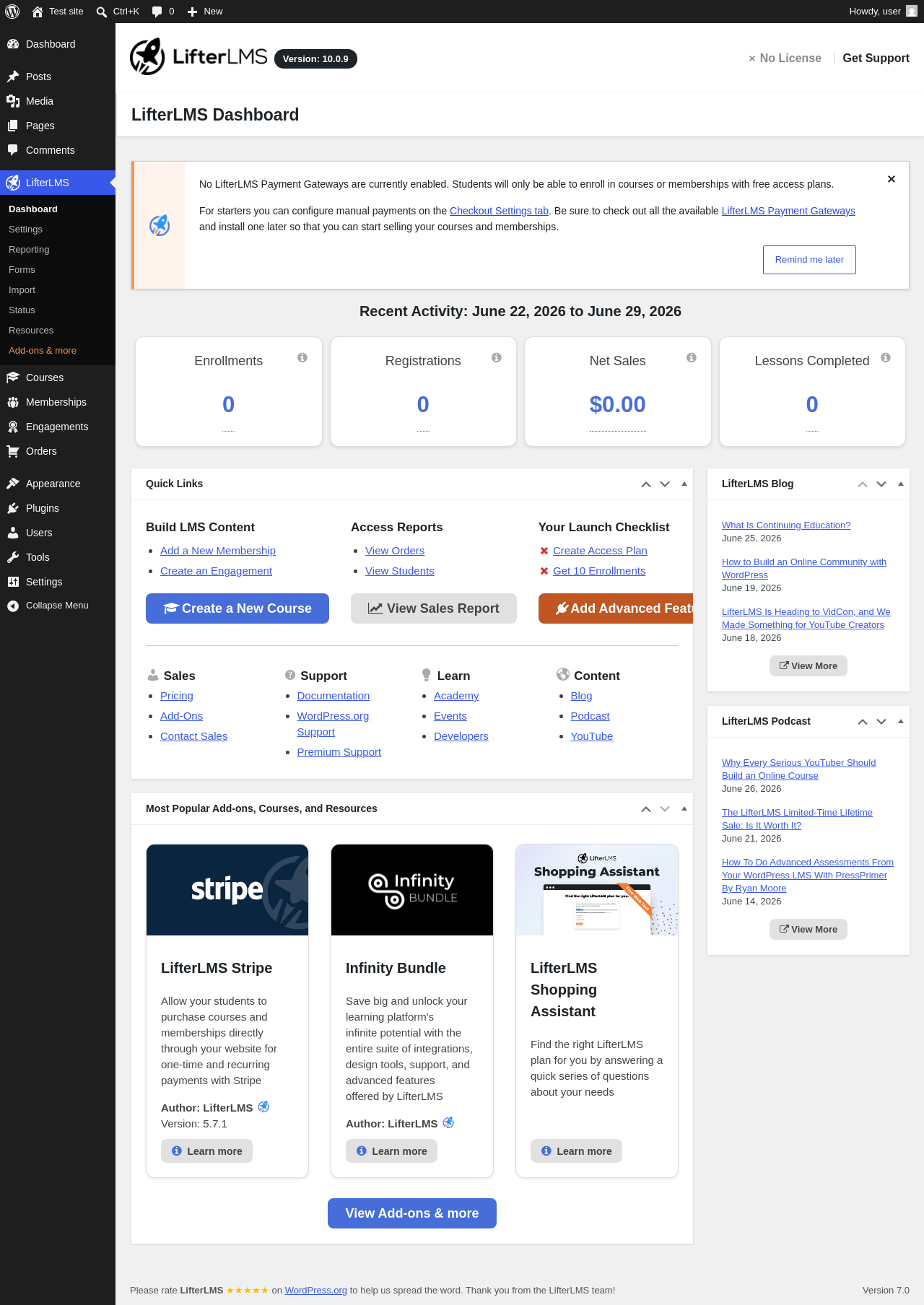Click View More under LifterLMS Podcast
This screenshot has width=924, height=1305.
pyautogui.click(x=808, y=930)
